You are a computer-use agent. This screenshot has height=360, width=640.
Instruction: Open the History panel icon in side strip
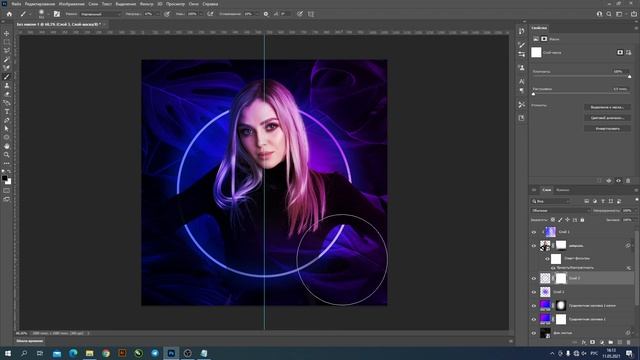(x=521, y=31)
